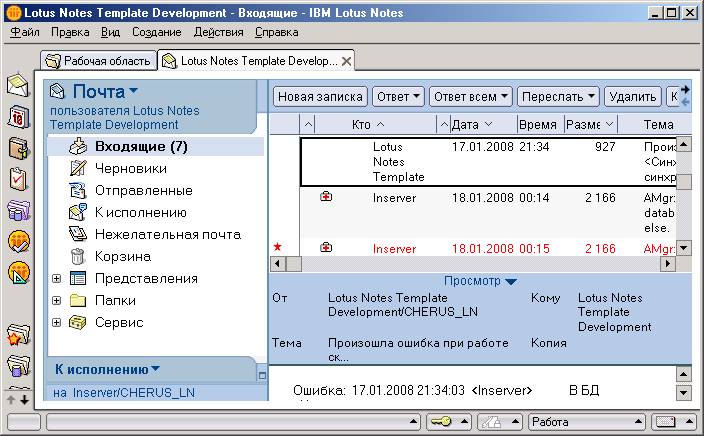Click the bookmark bar scroll down arrow
Viewport: 704px width, 436px height.
pyautogui.click(x=25, y=399)
